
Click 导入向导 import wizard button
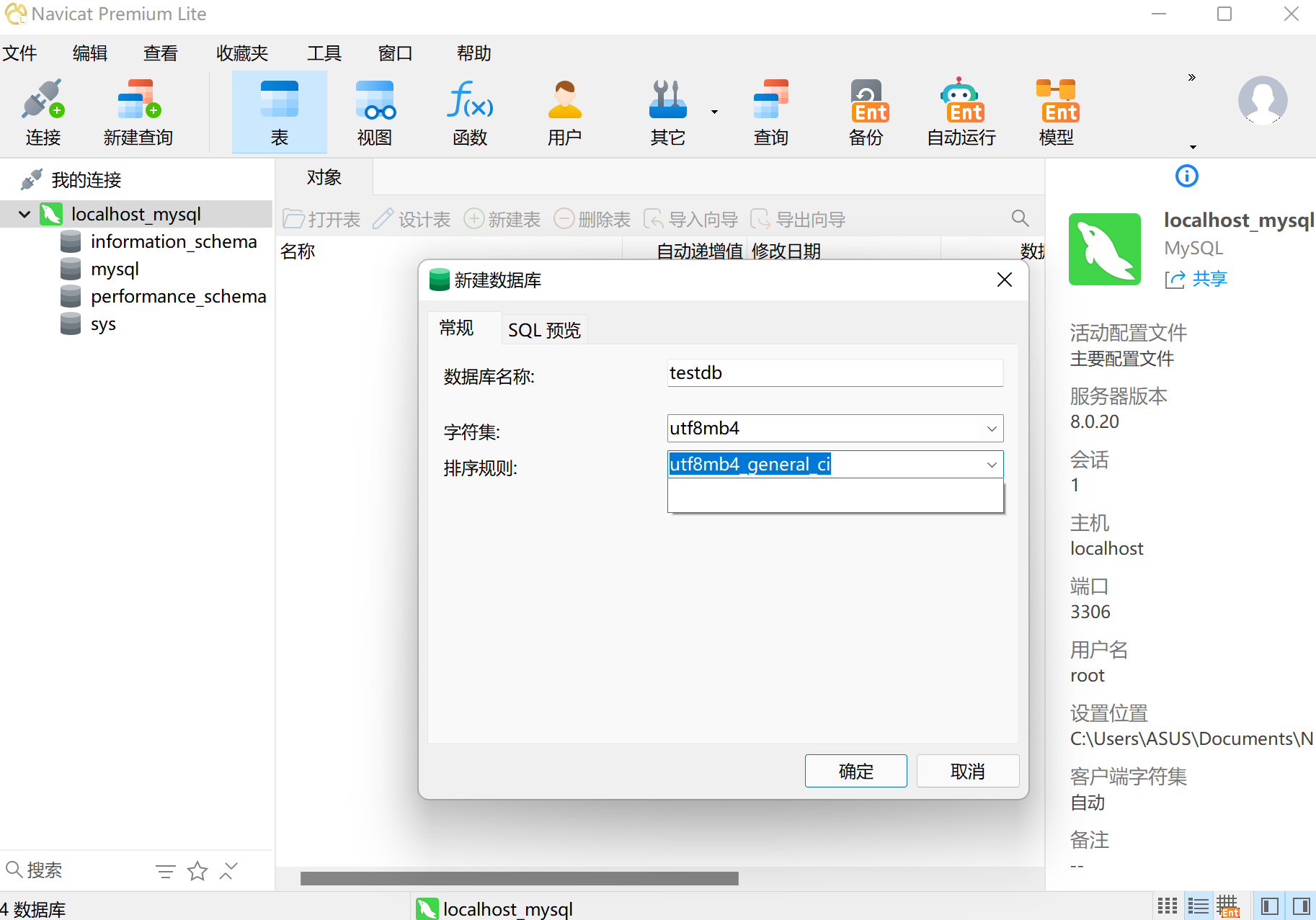[690, 219]
